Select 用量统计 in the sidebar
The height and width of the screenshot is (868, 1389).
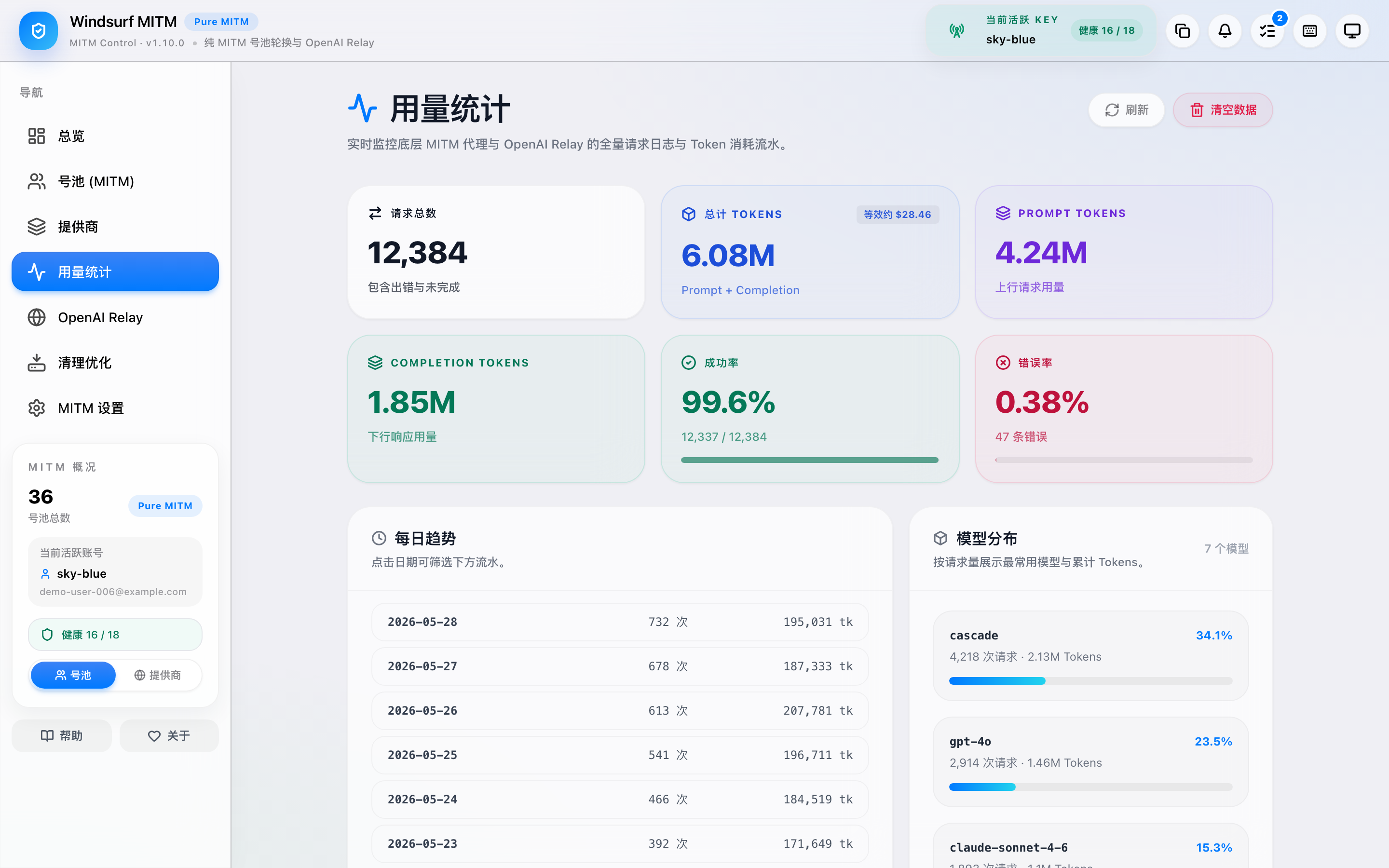(x=115, y=271)
